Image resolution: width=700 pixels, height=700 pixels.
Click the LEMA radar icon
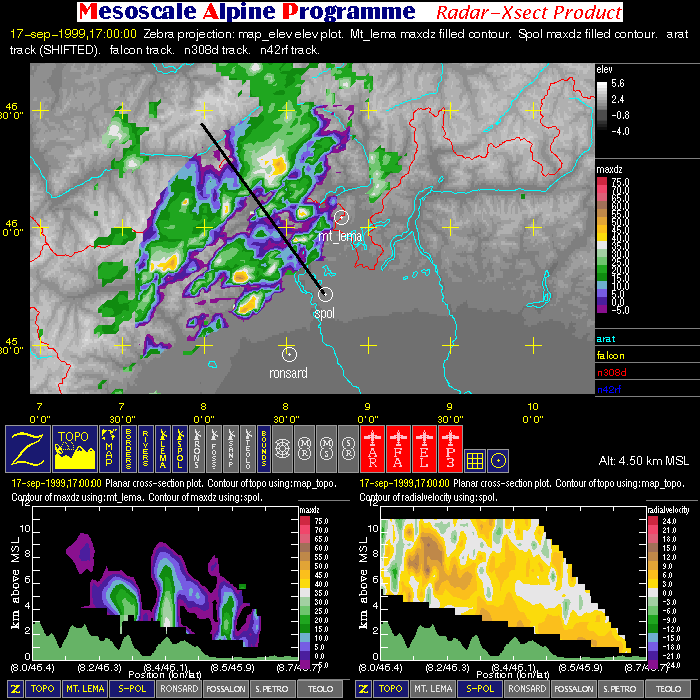pos(163,449)
